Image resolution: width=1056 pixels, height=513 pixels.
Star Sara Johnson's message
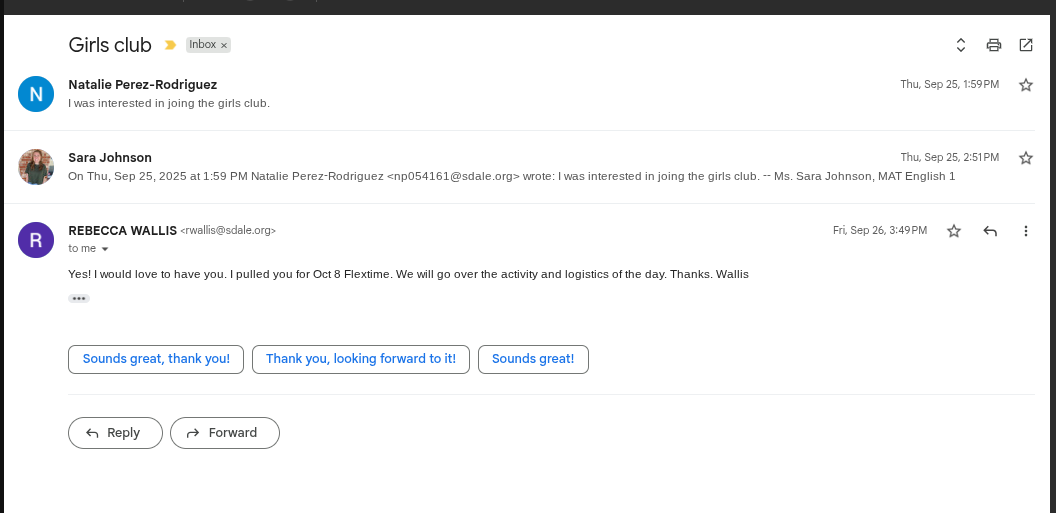click(x=1025, y=158)
